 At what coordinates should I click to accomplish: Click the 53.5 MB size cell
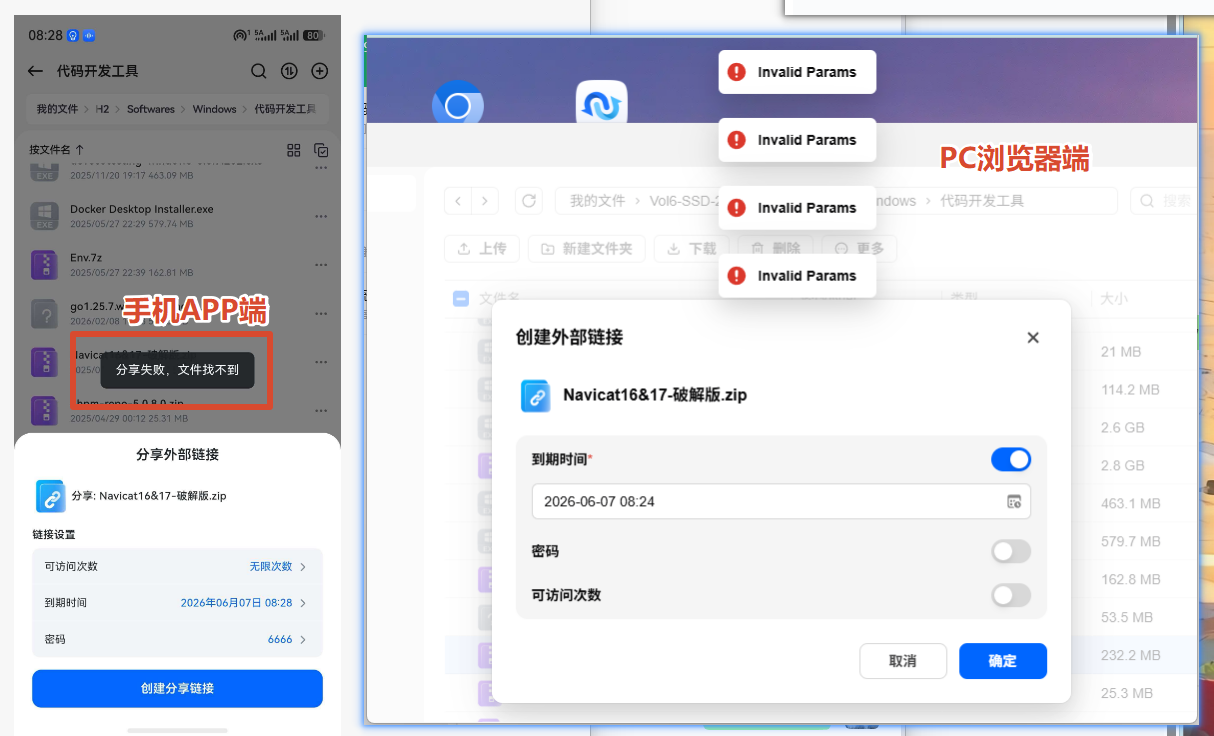[x=1127, y=617]
